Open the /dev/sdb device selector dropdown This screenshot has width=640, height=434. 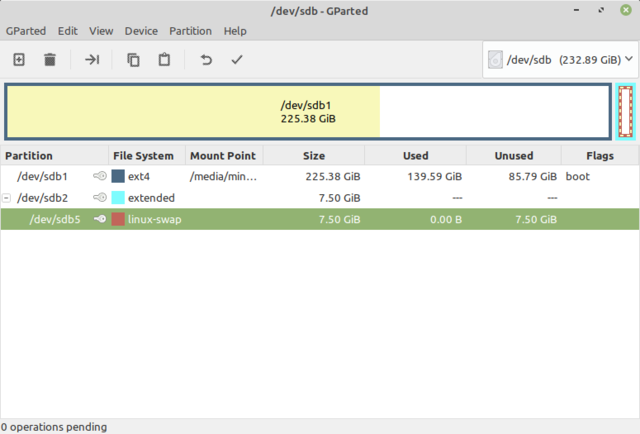coord(560,60)
